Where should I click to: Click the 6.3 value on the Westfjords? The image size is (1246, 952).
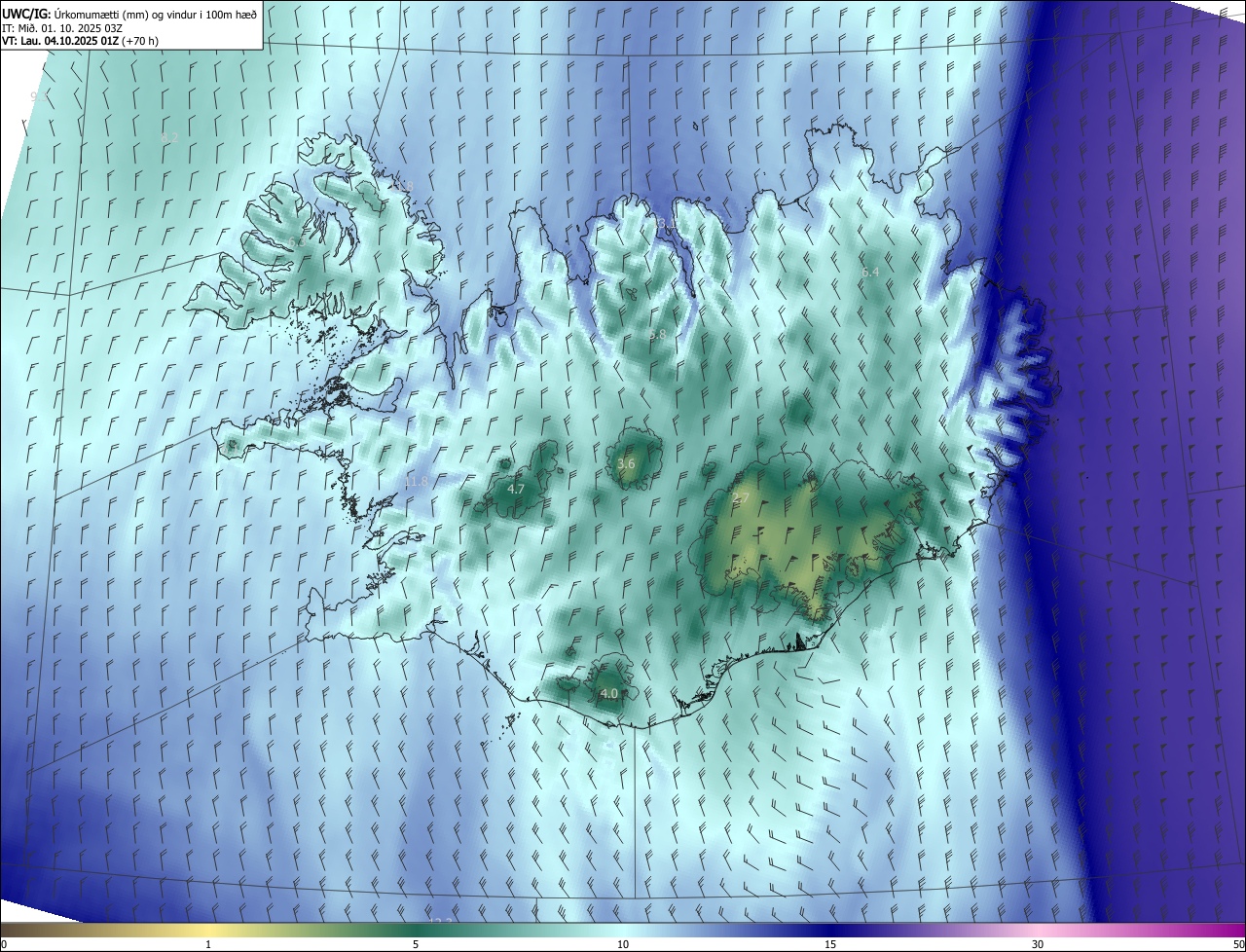point(295,241)
